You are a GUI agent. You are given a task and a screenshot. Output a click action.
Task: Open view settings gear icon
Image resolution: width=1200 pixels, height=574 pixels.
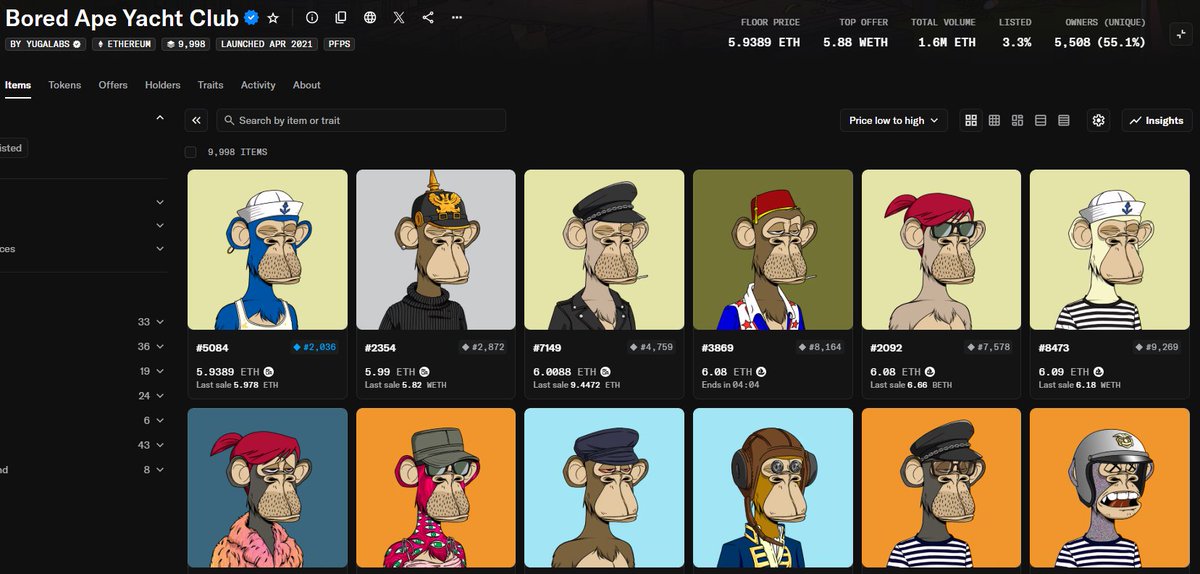point(1099,120)
